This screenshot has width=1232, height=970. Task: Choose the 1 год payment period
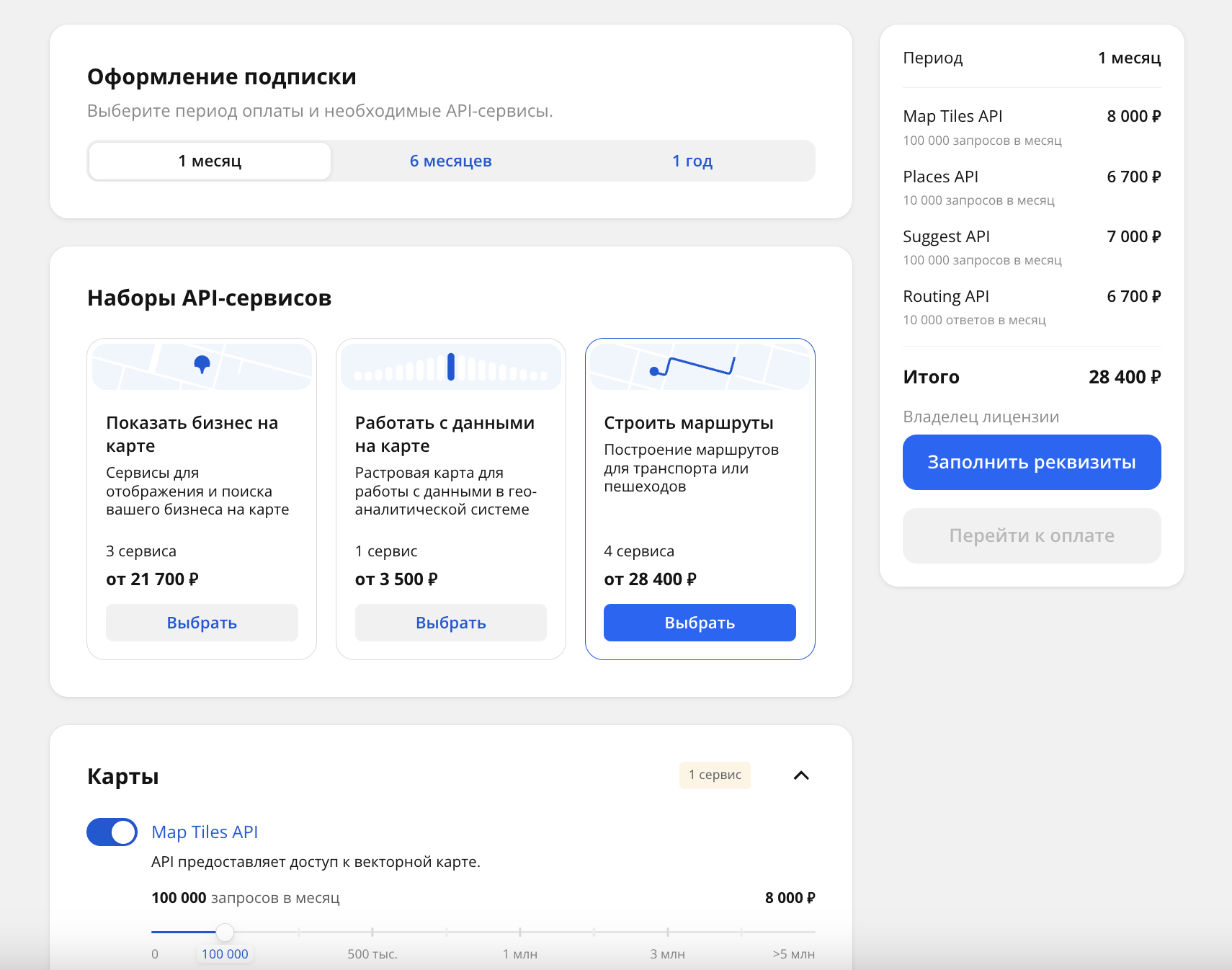692,161
